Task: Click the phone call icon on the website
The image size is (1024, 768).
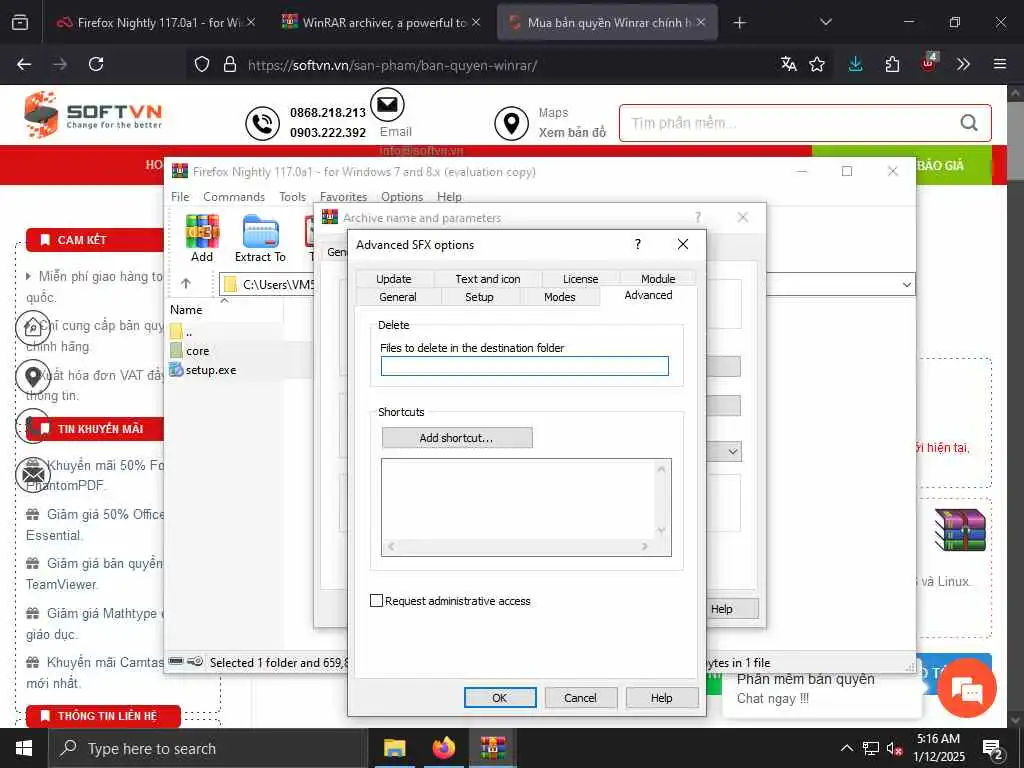Action: pos(263,123)
